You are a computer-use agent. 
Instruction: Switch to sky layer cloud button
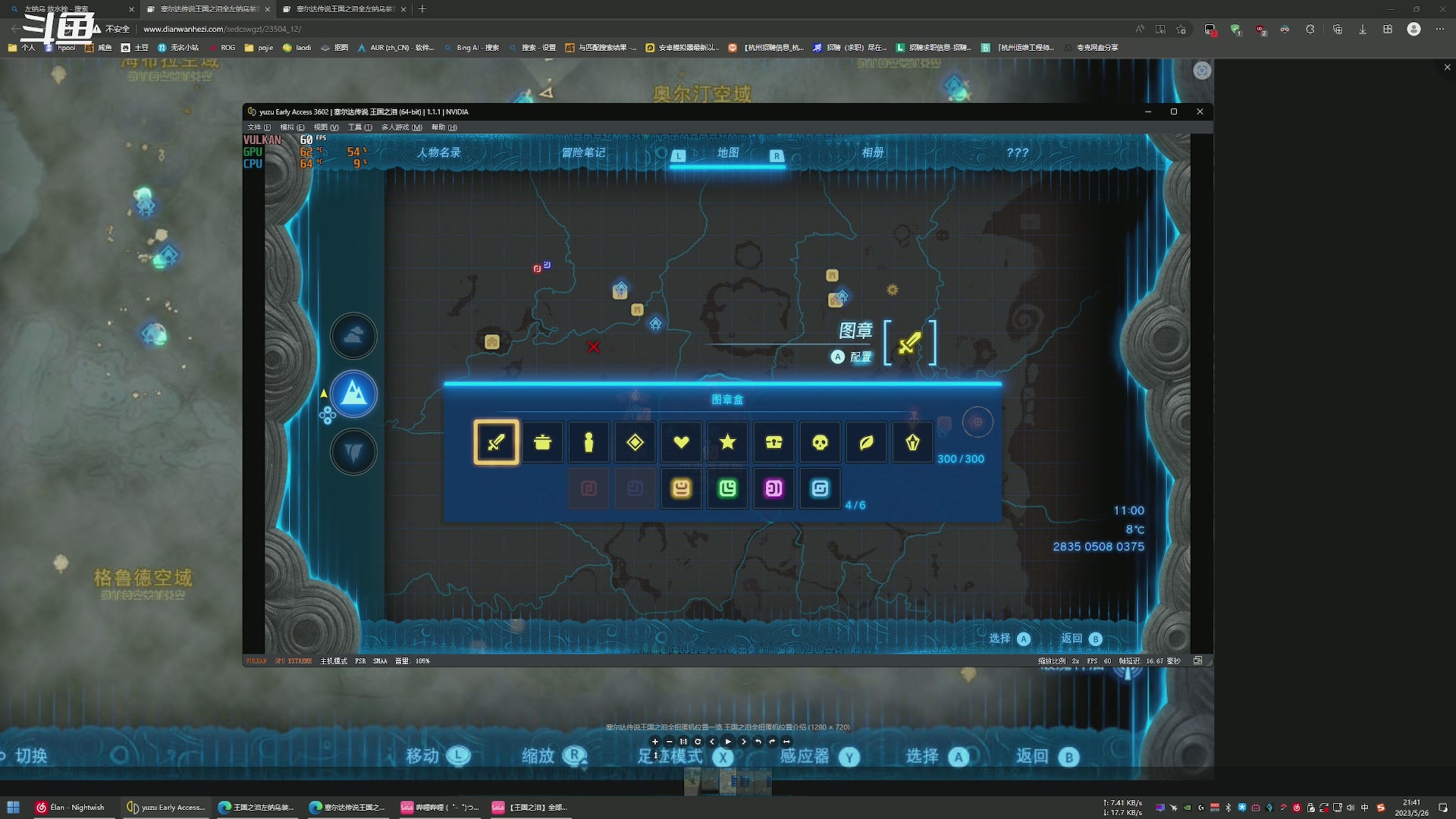point(353,336)
